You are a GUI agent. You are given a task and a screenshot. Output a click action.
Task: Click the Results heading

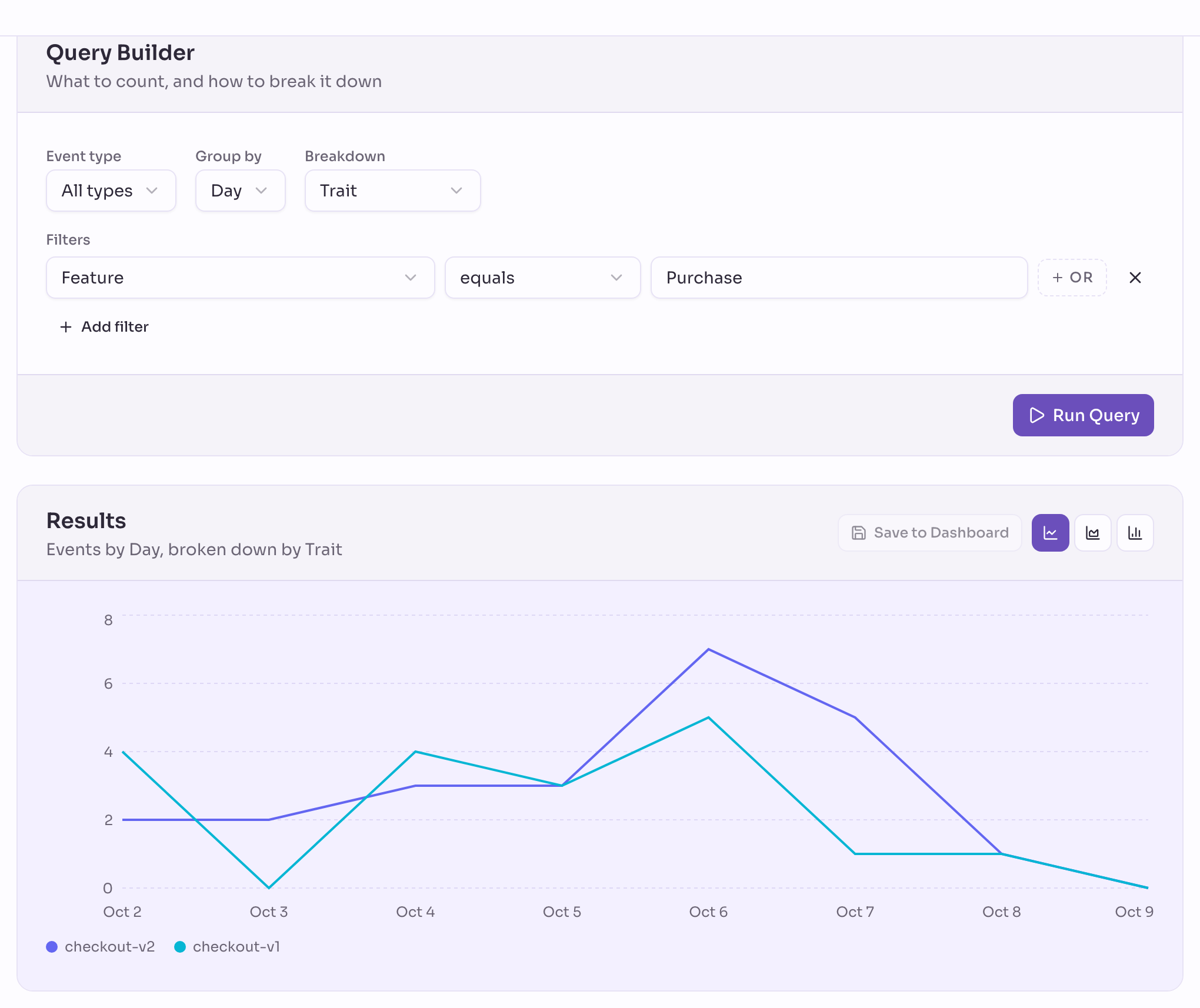click(x=86, y=520)
